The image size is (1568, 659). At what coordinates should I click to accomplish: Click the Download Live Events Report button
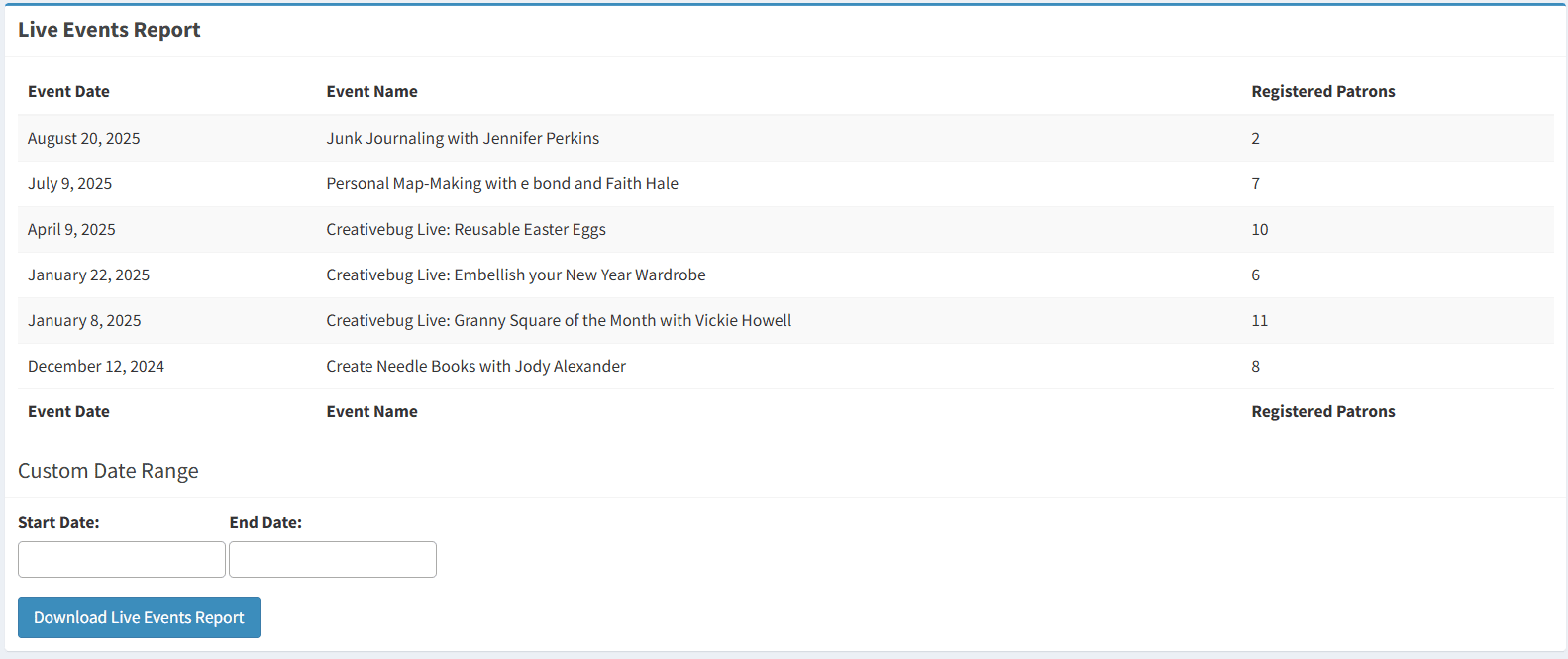point(139,617)
